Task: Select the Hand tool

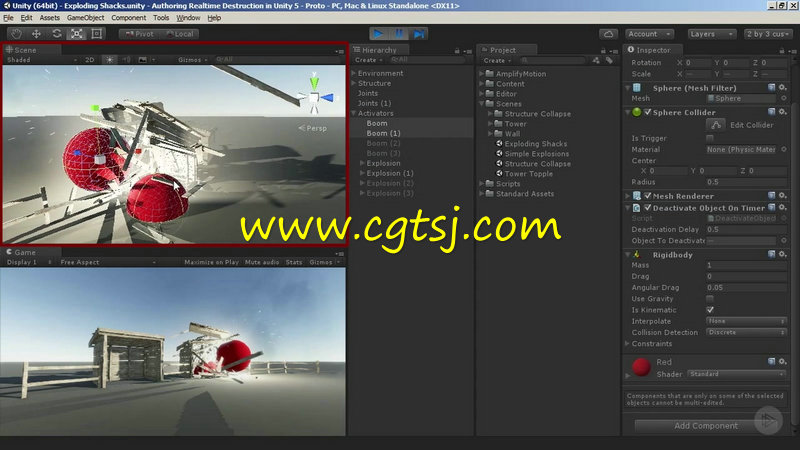Action: tap(16, 34)
